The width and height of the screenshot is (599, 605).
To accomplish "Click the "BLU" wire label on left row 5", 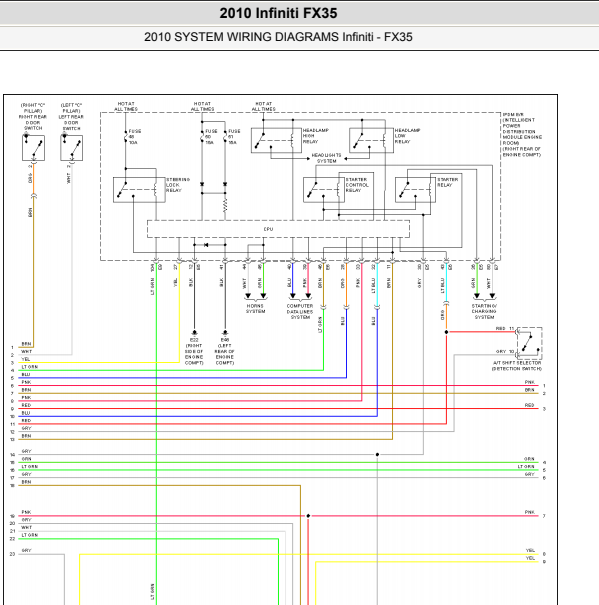I will click(x=26, y=375).
